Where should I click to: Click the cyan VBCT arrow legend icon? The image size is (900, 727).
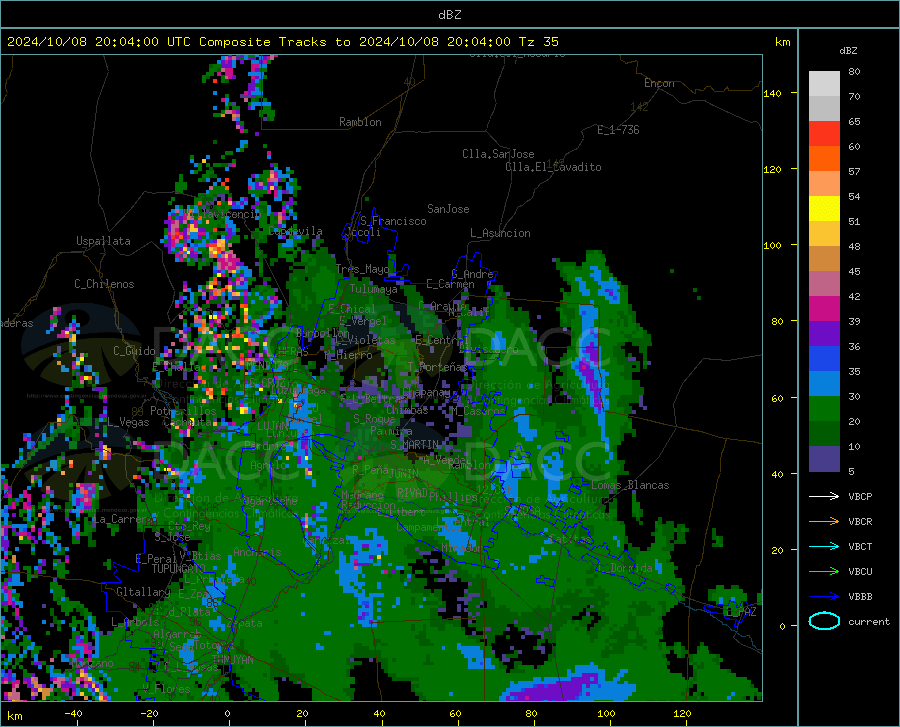pos(824,546)
